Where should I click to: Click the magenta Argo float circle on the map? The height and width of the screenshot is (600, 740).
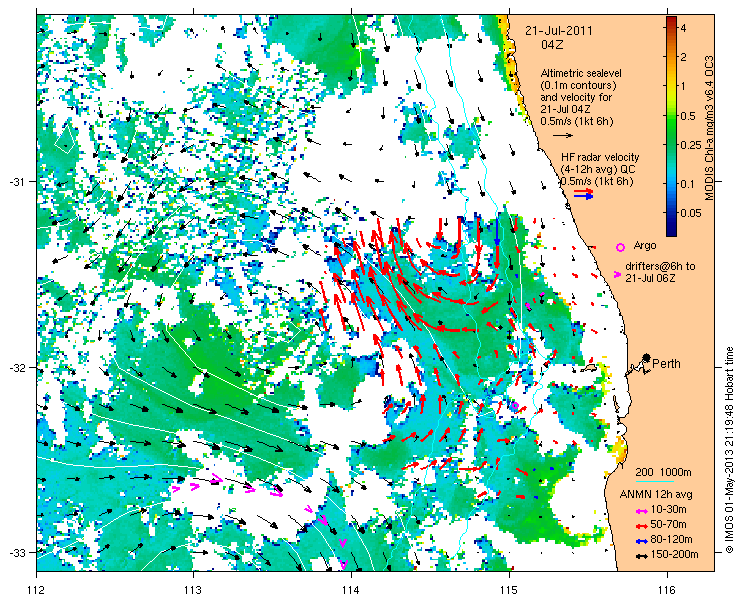[x=515, y=406]
